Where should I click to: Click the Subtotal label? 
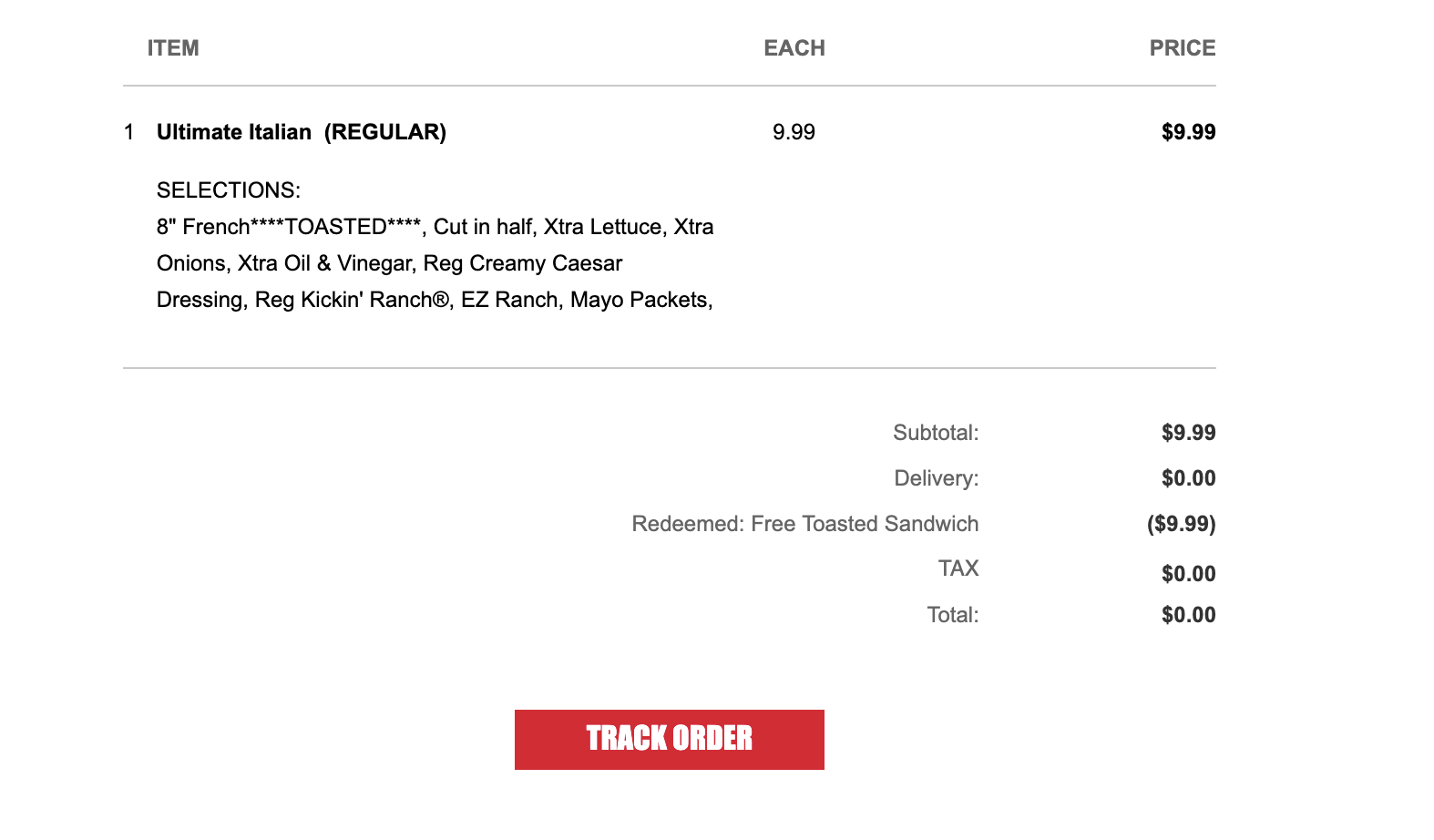(x=936, y=433)
